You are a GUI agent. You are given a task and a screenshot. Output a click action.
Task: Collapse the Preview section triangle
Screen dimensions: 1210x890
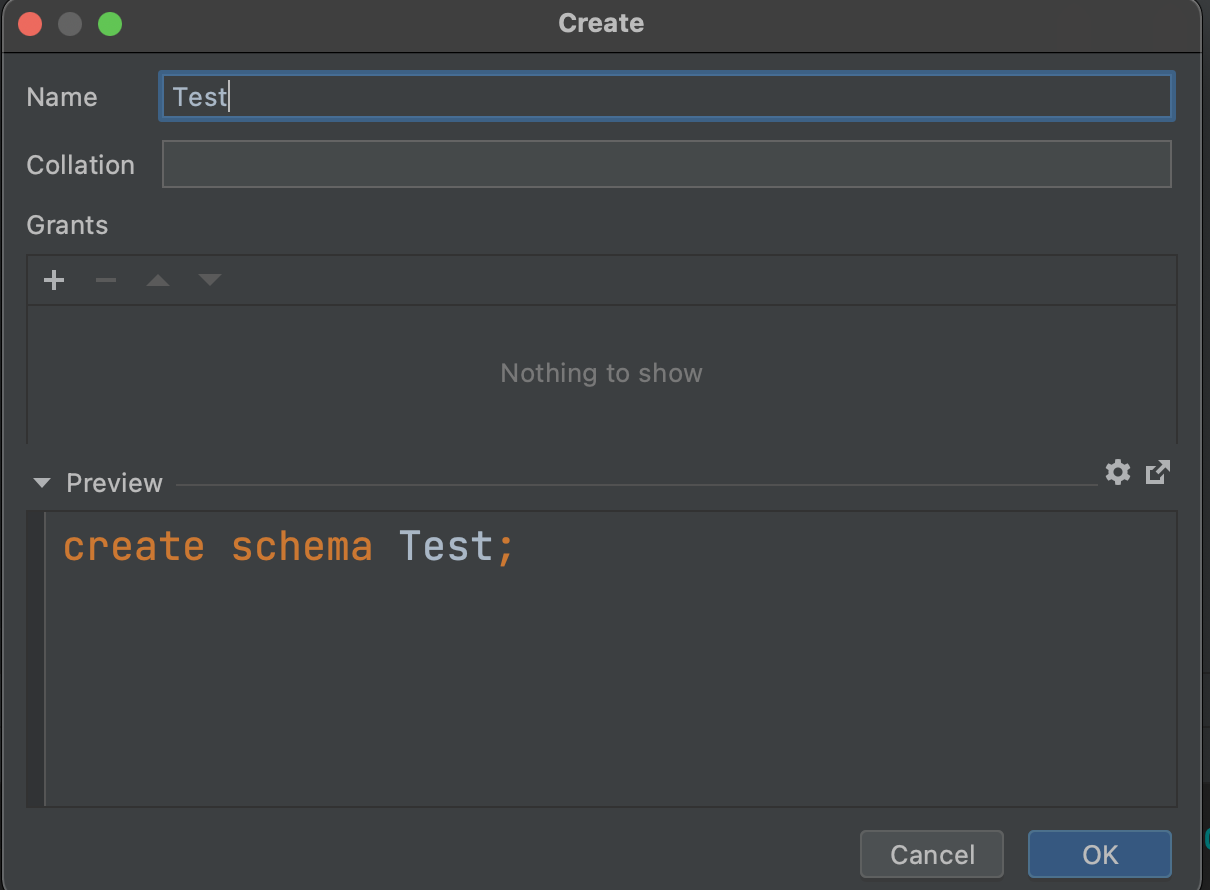[41, 483]
